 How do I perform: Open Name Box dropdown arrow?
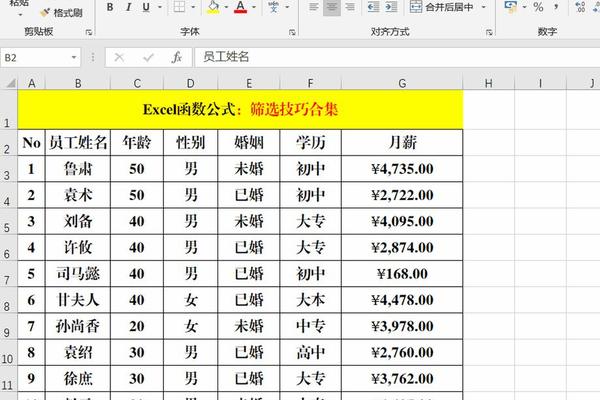pos(74,58)
